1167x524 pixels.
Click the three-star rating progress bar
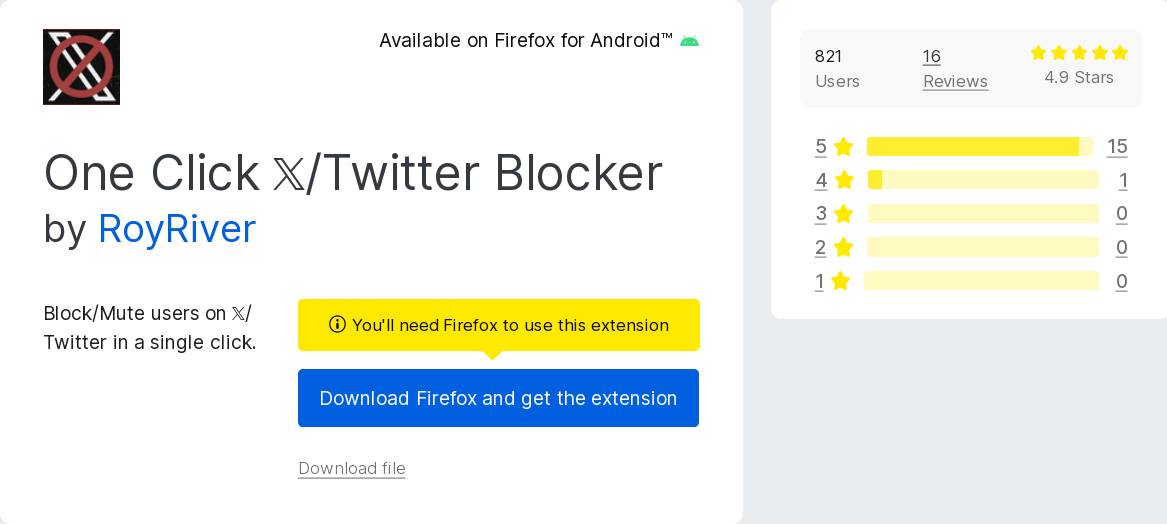(x=983, y=213)
